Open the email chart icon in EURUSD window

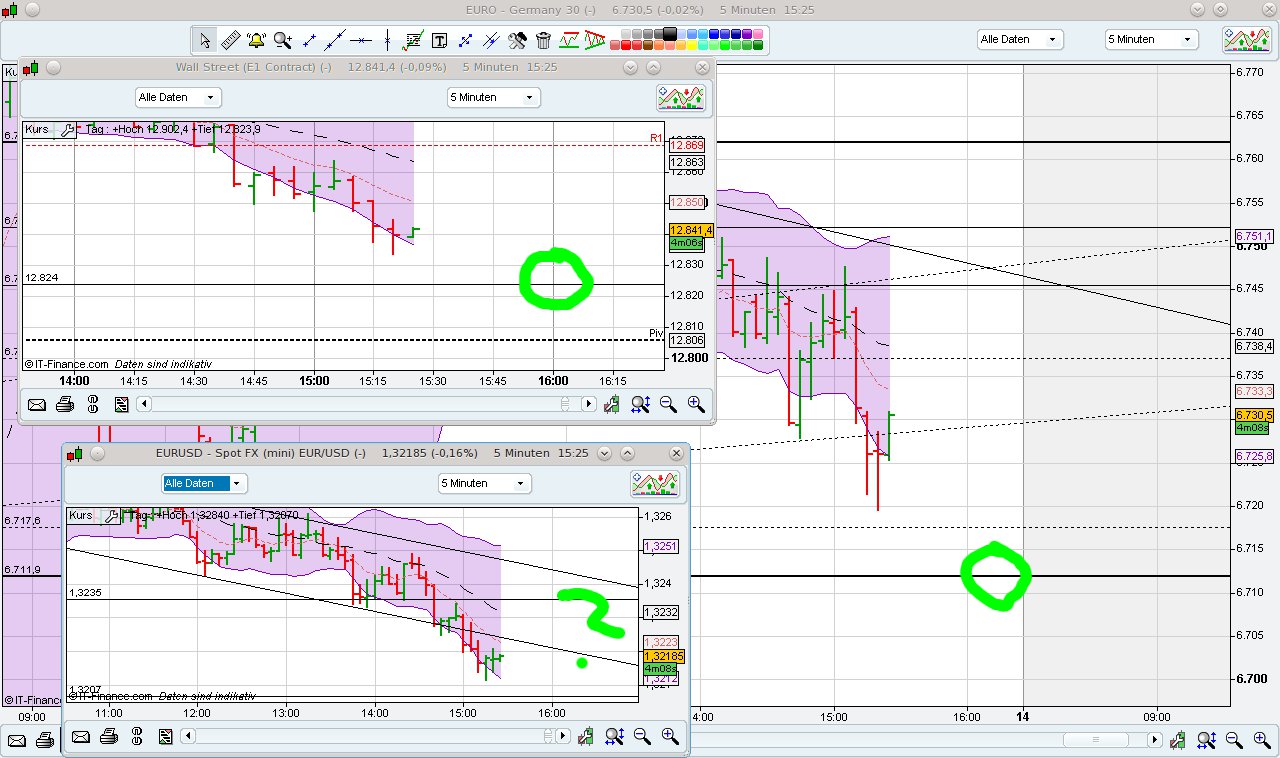81,737
